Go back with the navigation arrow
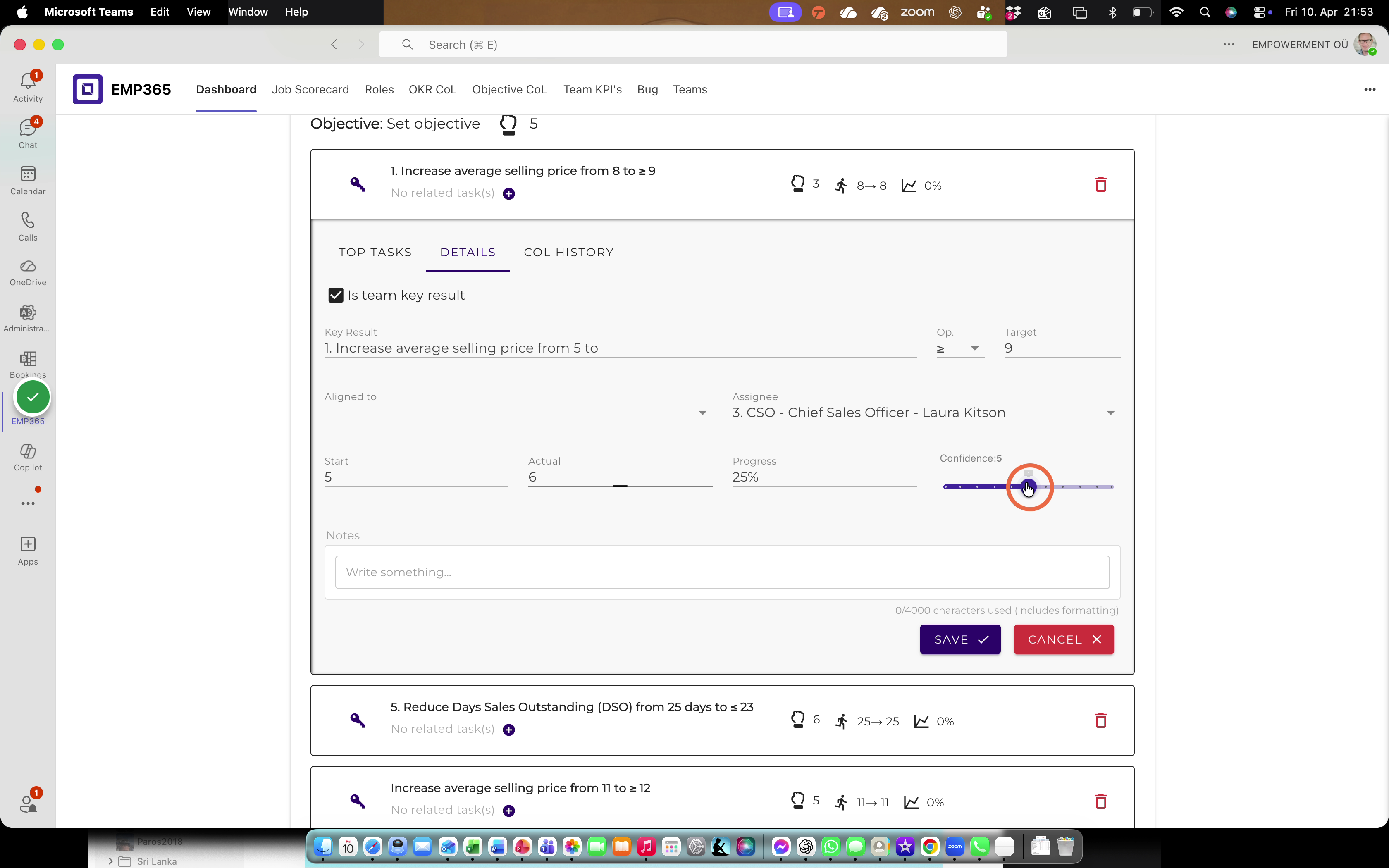 point(334,44)
